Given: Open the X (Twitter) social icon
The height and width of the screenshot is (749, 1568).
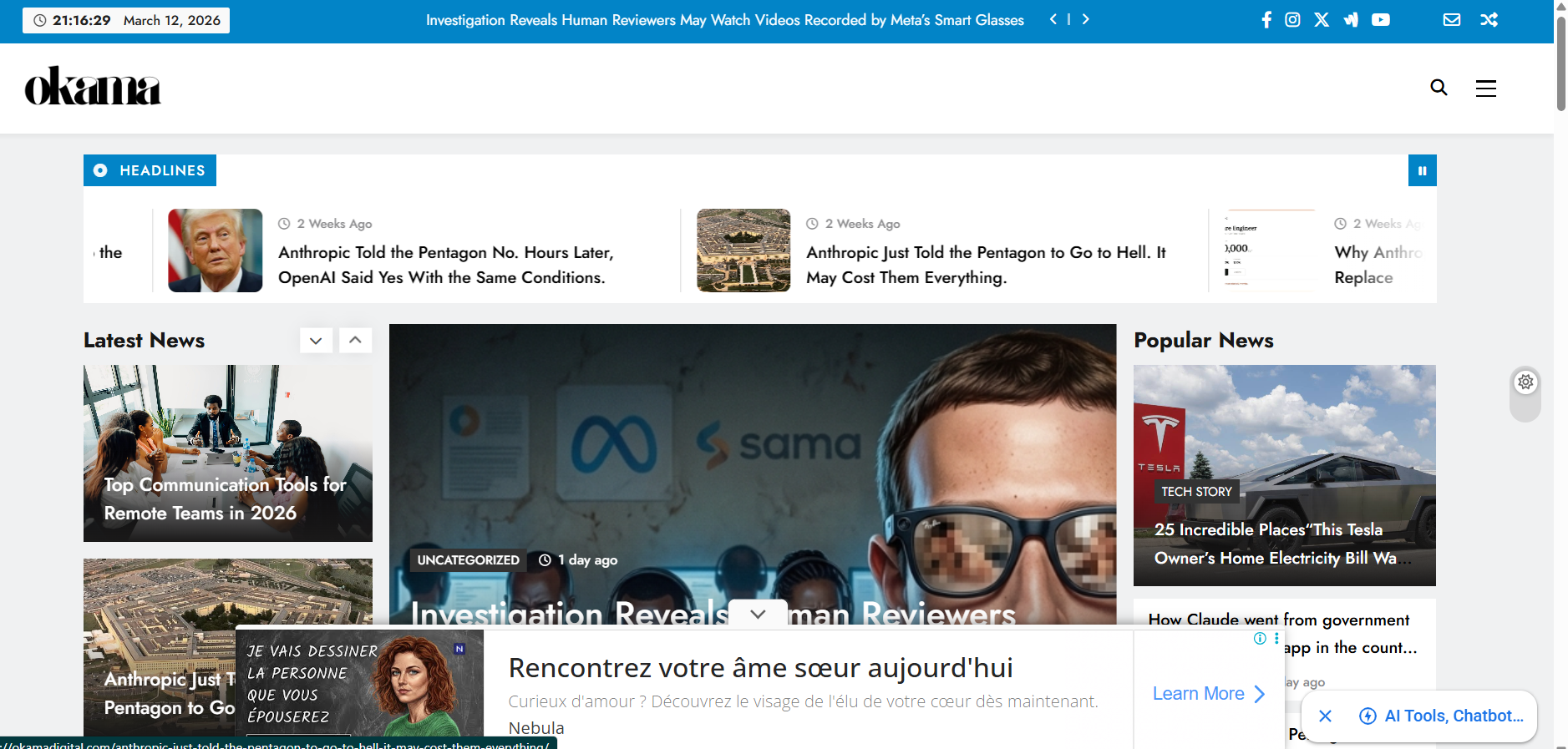Looking at the screenshot, I should tap(1322, 20).
